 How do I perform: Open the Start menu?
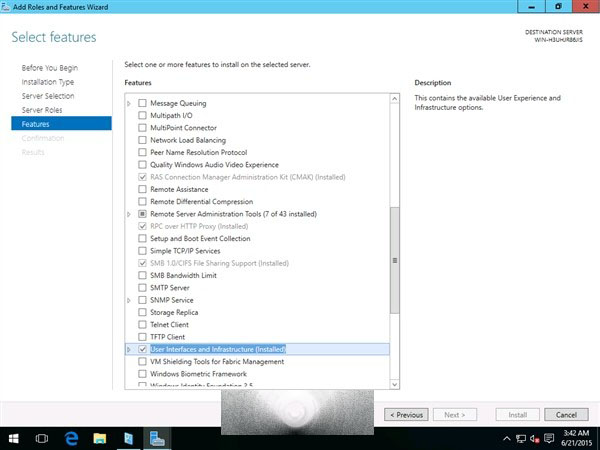pyautogui.click(x=14, y=439)
